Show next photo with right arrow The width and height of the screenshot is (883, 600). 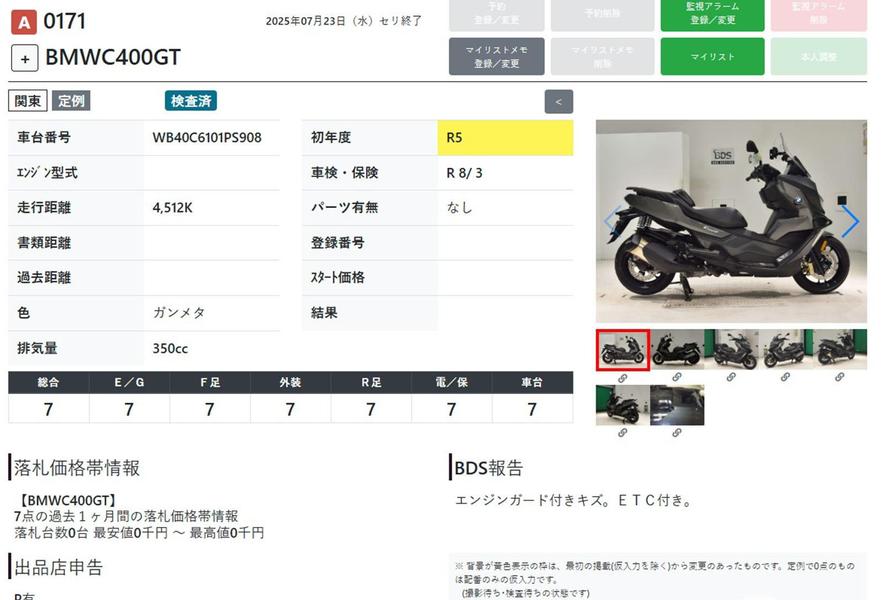(x=849, y=221)
